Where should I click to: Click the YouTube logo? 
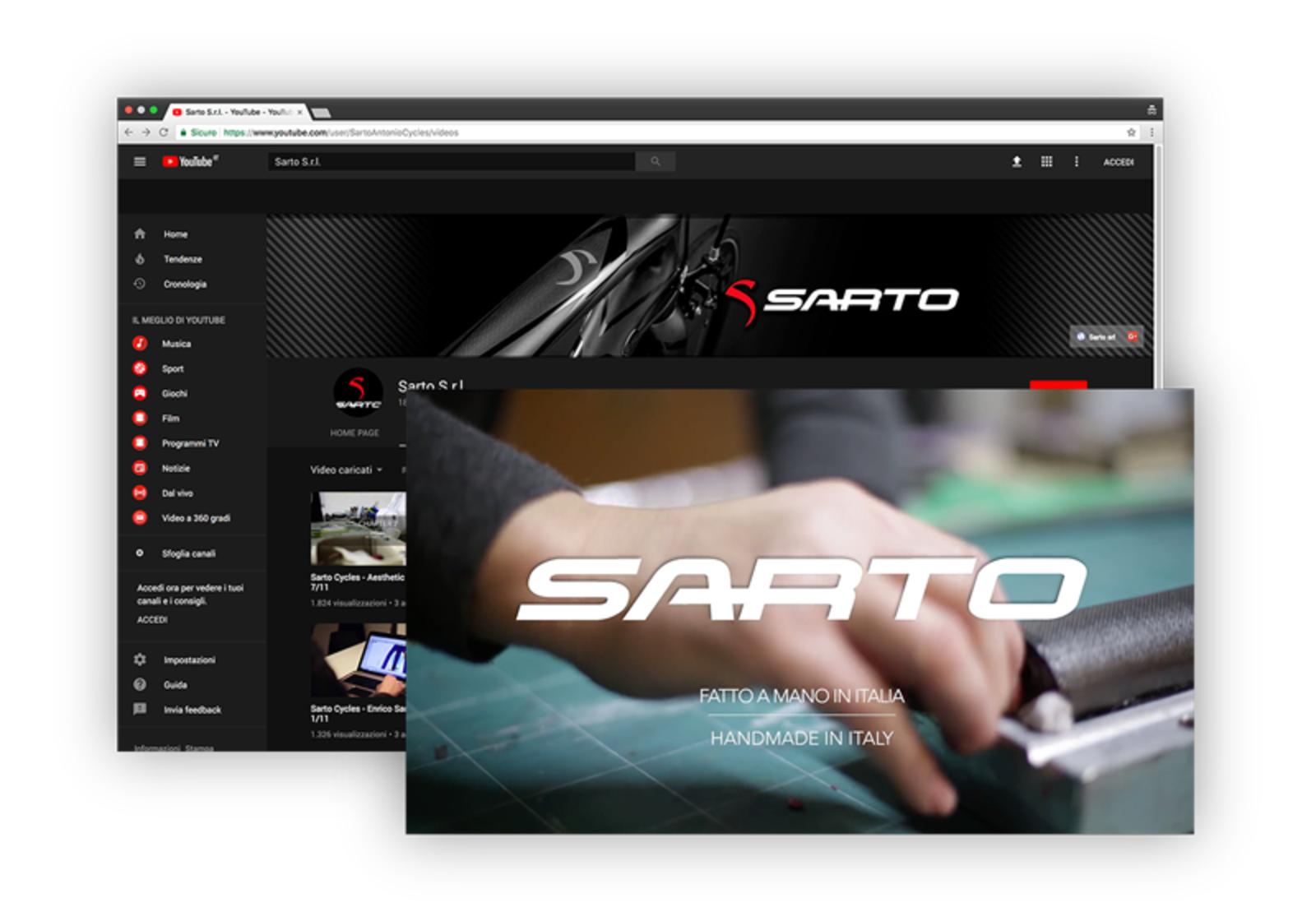(x=190, y=162)
